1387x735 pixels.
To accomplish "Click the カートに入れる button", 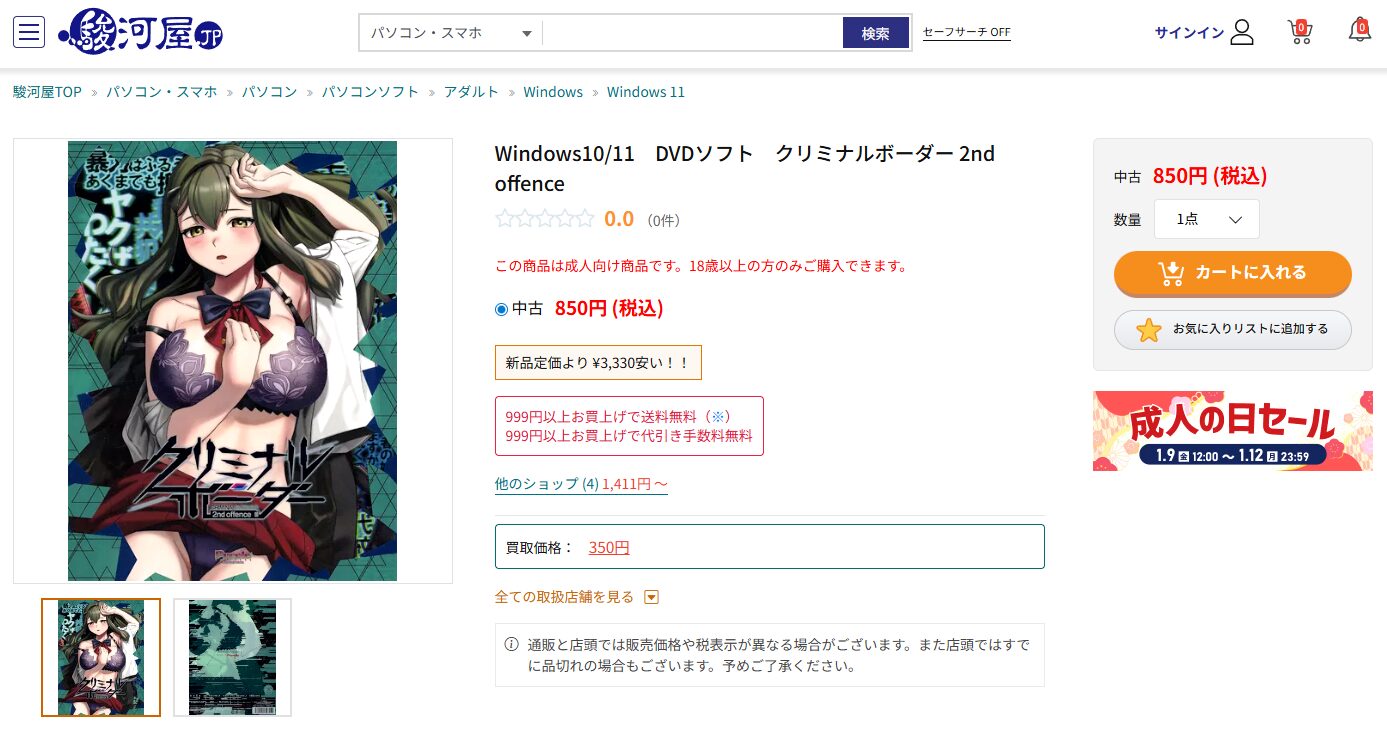I will [1233, 273].
